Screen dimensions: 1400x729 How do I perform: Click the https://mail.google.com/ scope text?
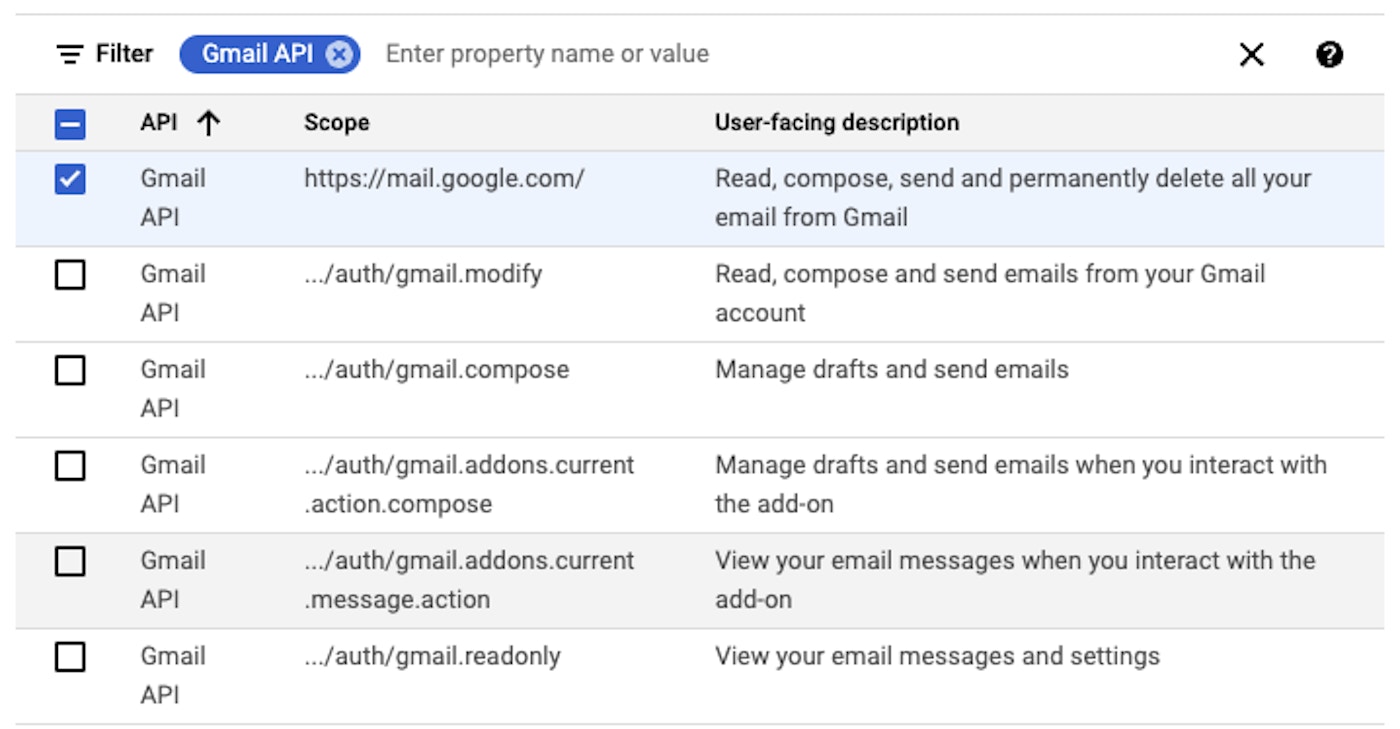(444, 179)
